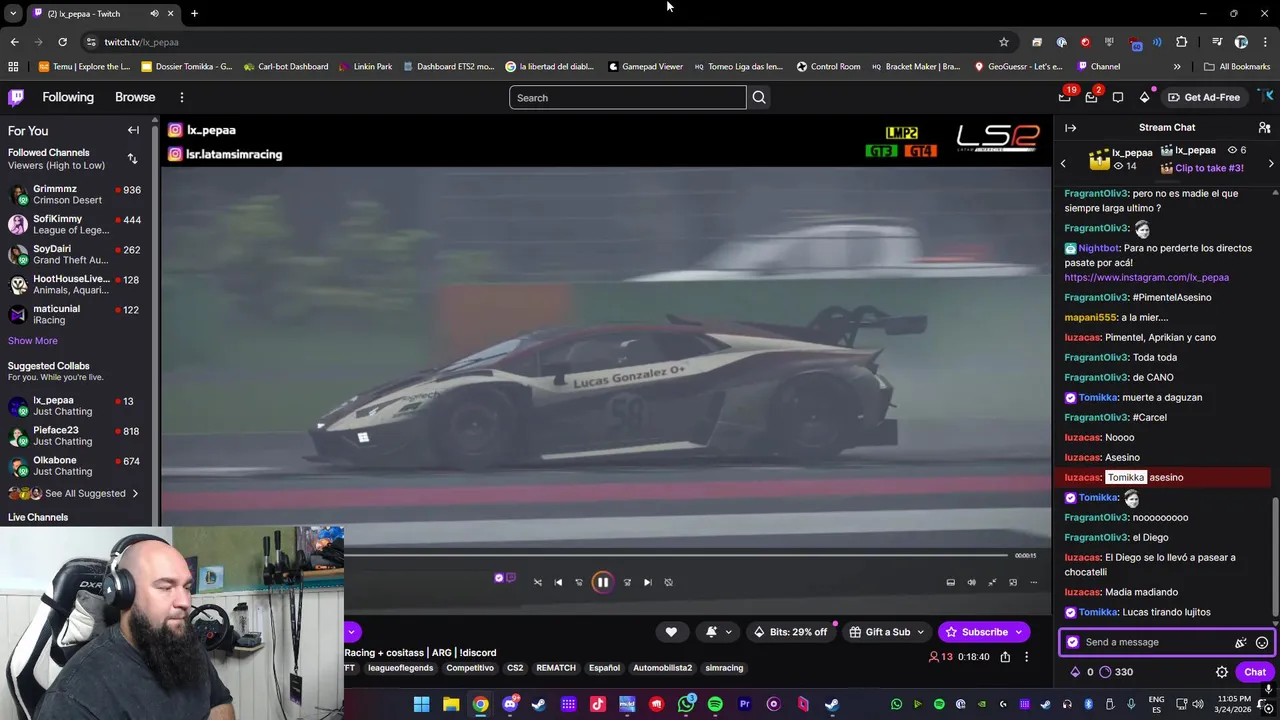Toggle the player volume icon
The width and height of the screenshot is (1280, 720).
[x=971, y=582]
